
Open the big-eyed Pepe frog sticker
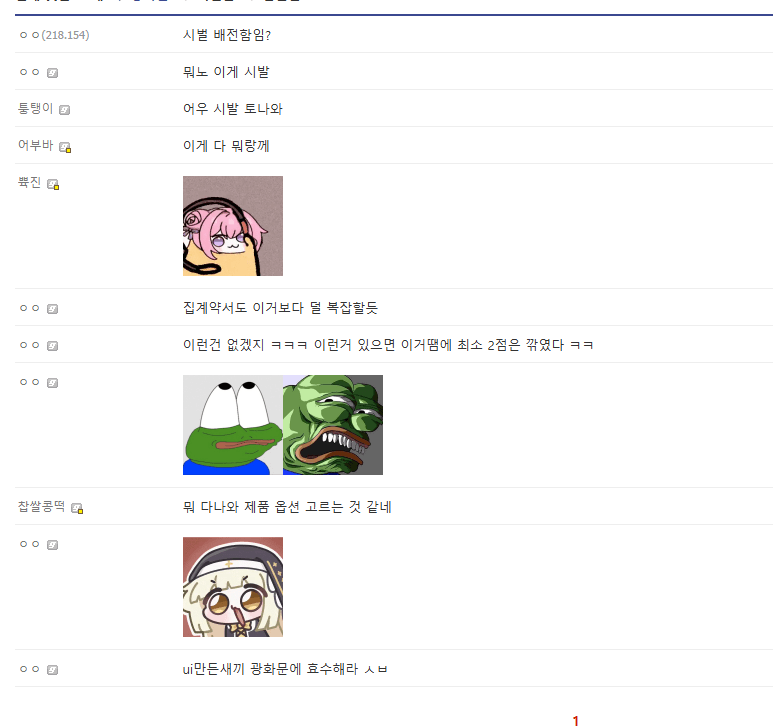click(x=233, y=425)
